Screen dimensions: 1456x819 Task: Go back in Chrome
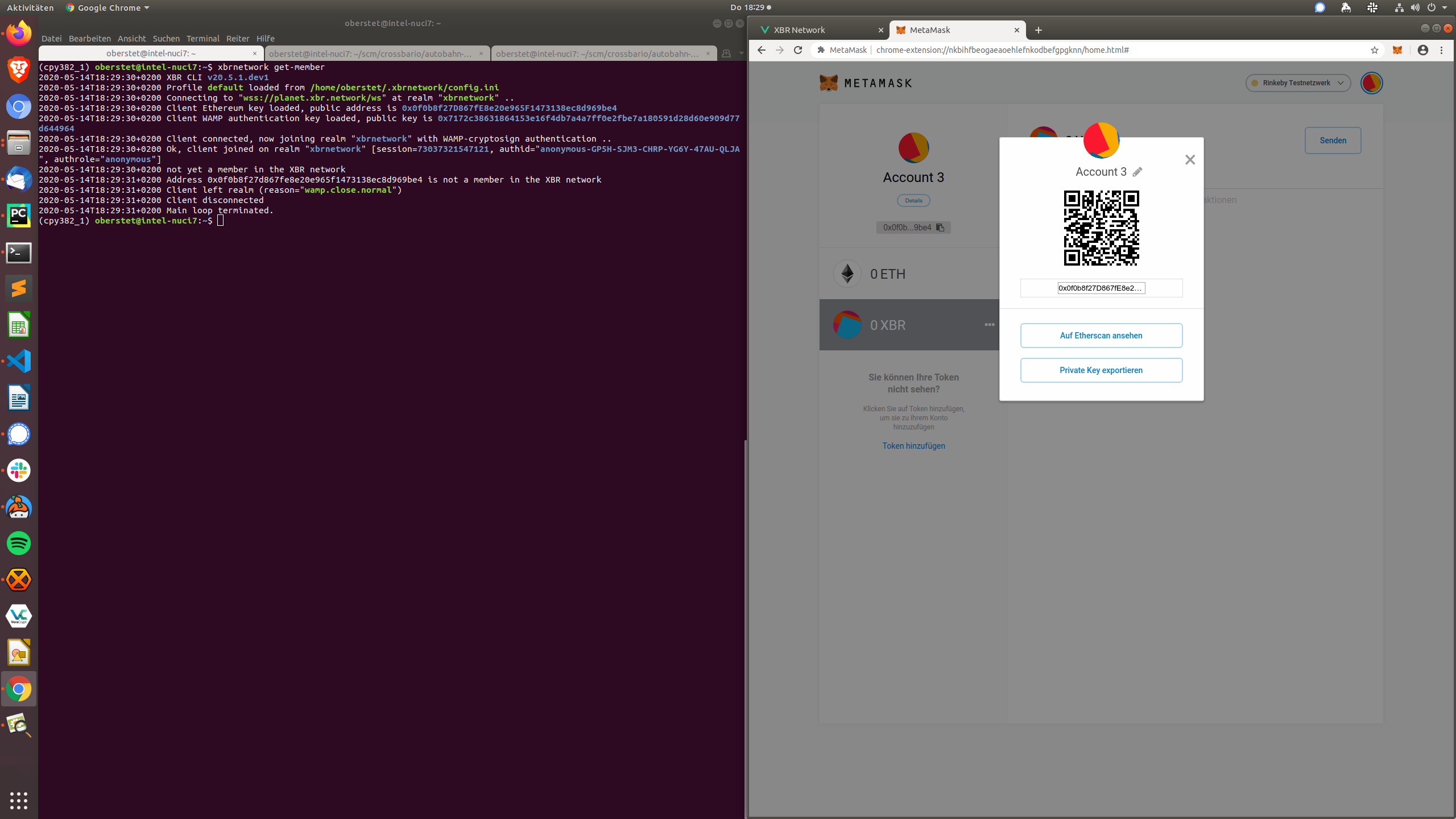(762, 50)
